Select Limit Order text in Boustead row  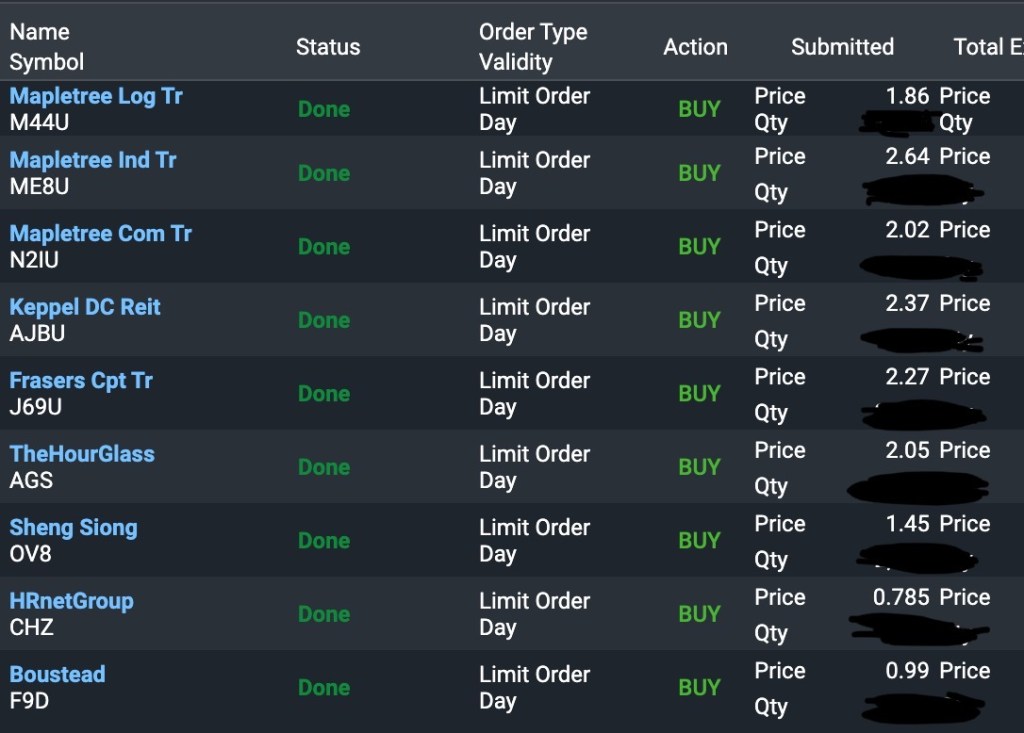[534, 675]
